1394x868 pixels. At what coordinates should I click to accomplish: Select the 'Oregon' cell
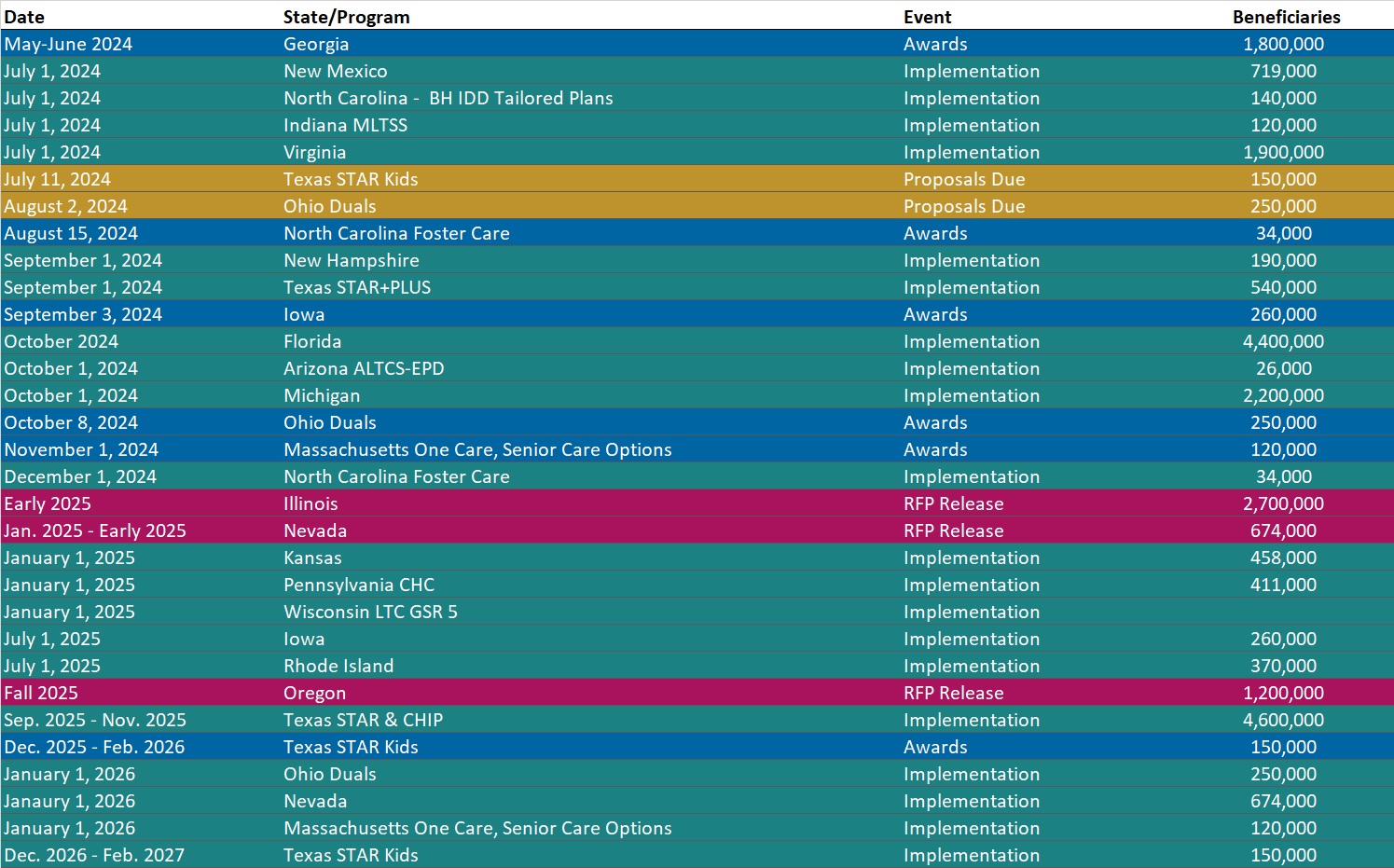coord(314,693)
